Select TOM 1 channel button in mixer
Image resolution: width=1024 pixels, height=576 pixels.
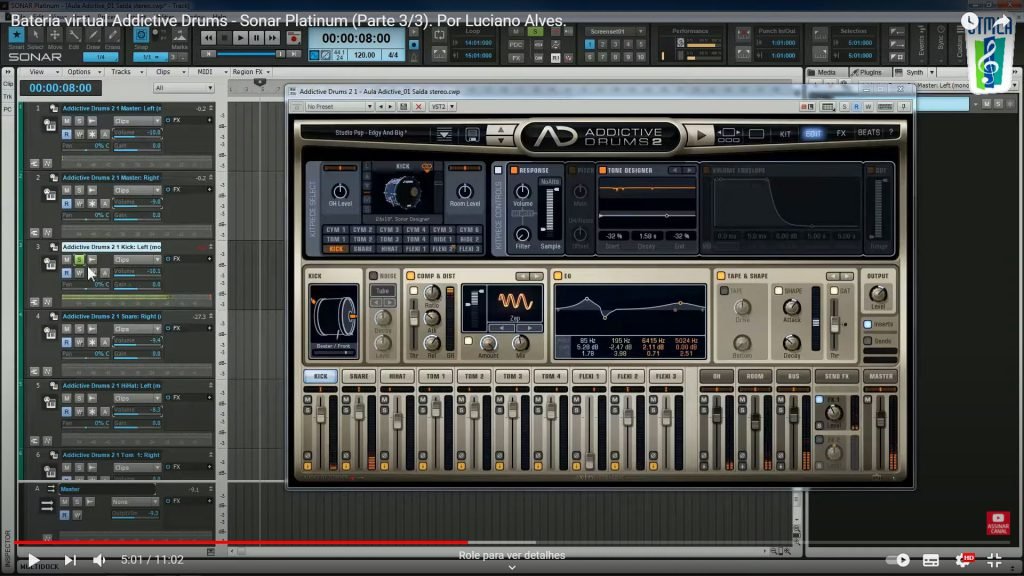[x=436, y=377]
